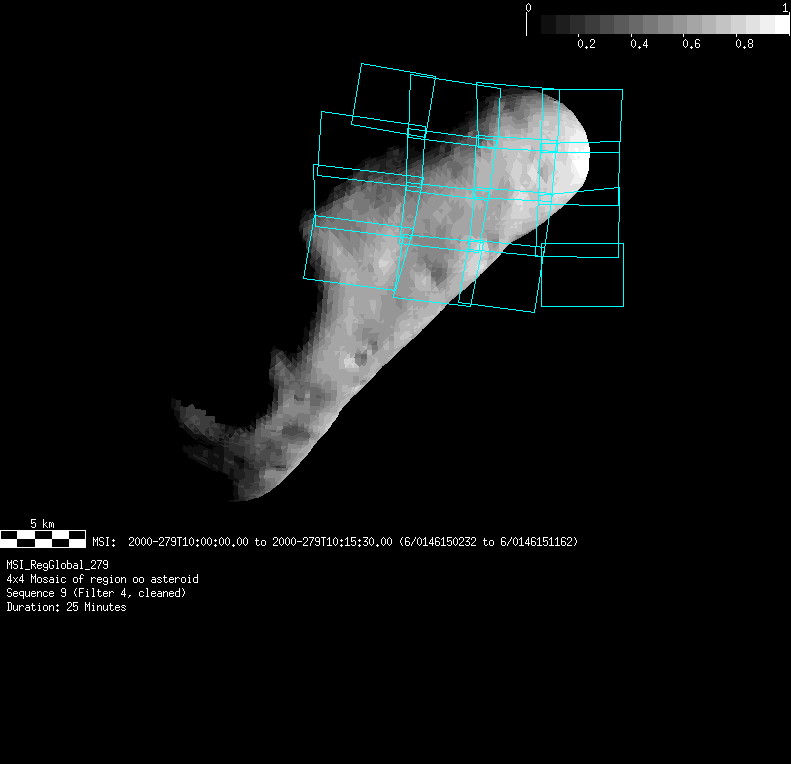Select the MSI_RegGlobal_279 title line
This screenshot has width=791, height=764.
(x=57, y=565)
